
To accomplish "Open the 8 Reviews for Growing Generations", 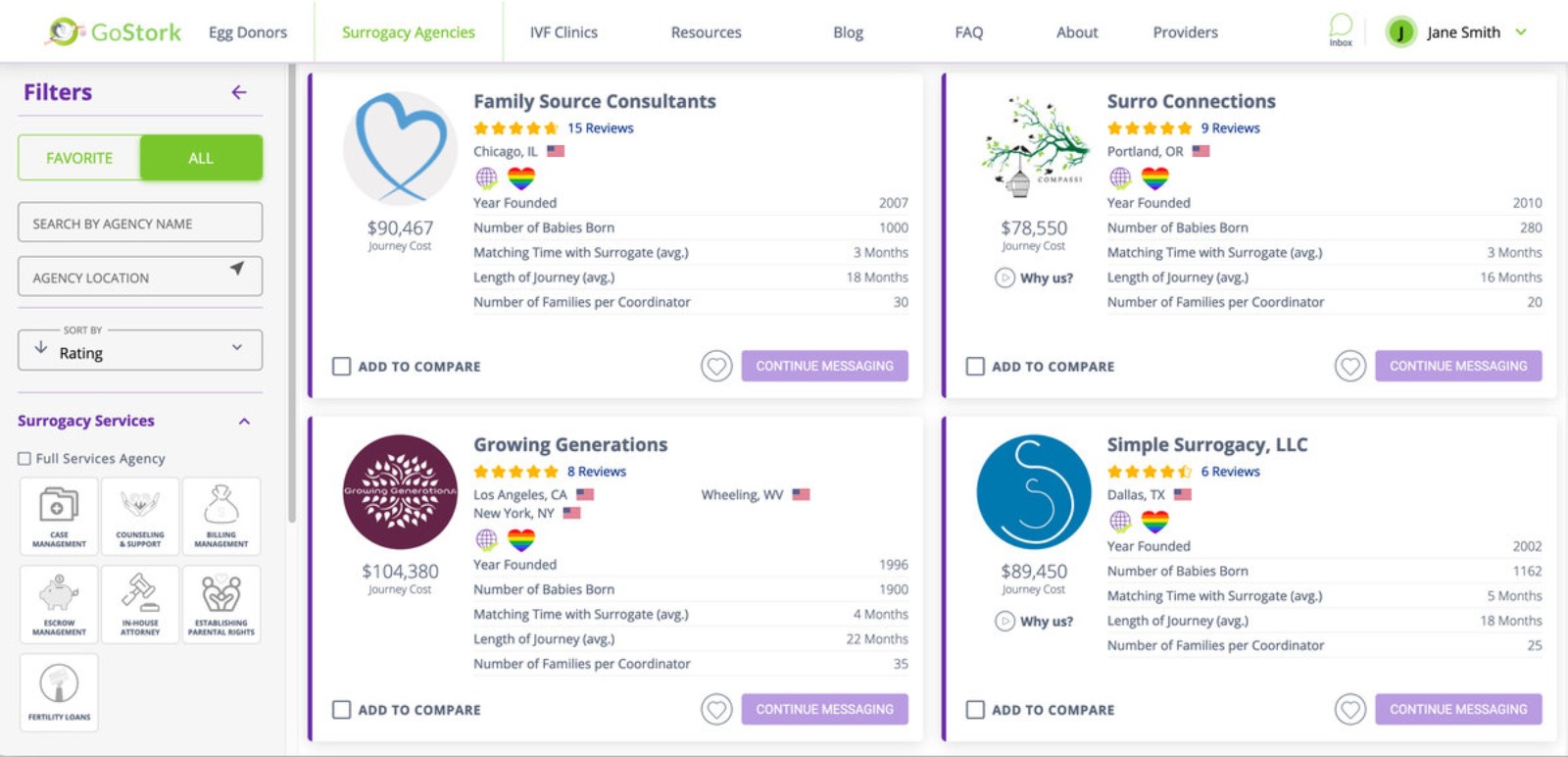I will click(598, 471).
